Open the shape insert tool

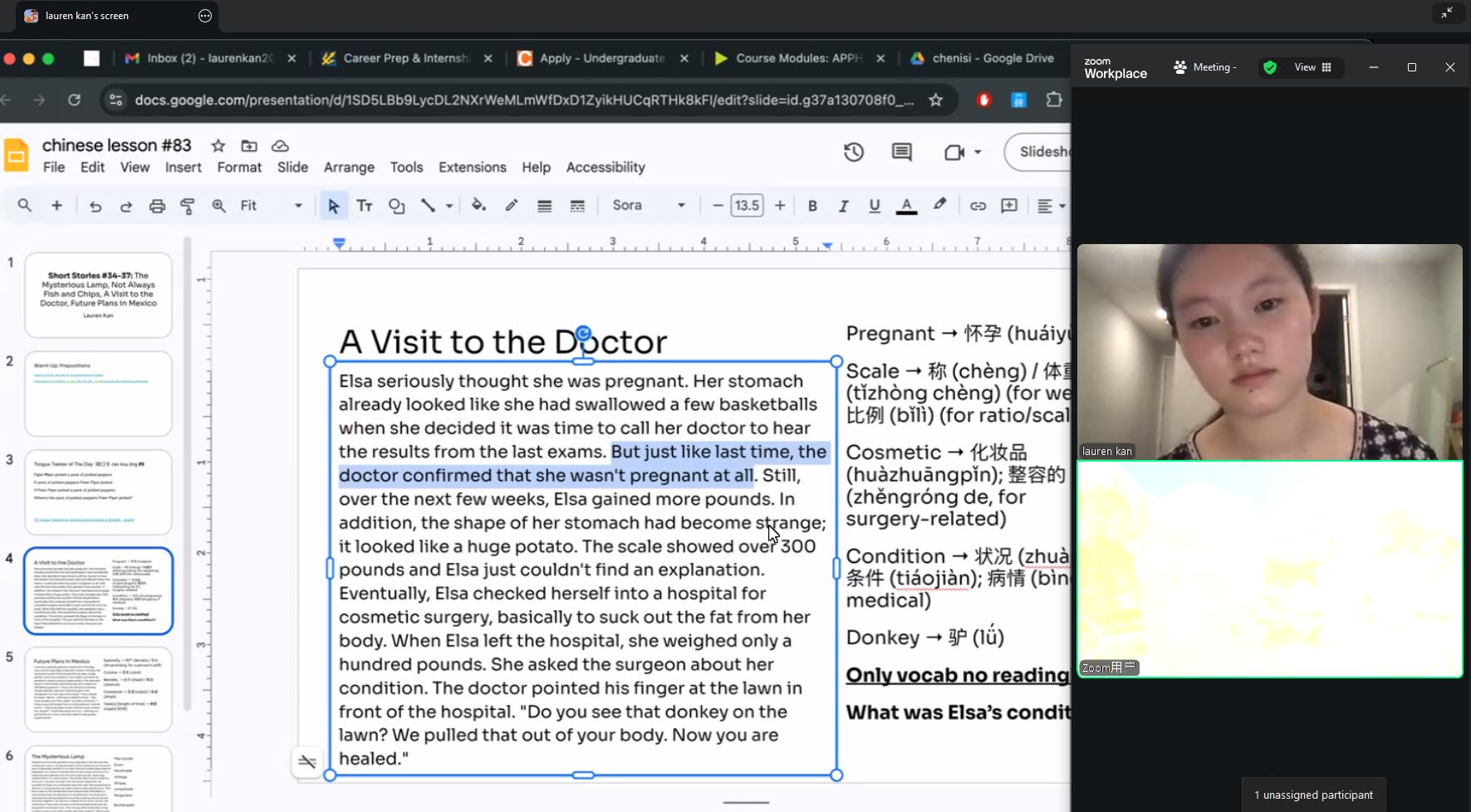(x=396, y=206)
